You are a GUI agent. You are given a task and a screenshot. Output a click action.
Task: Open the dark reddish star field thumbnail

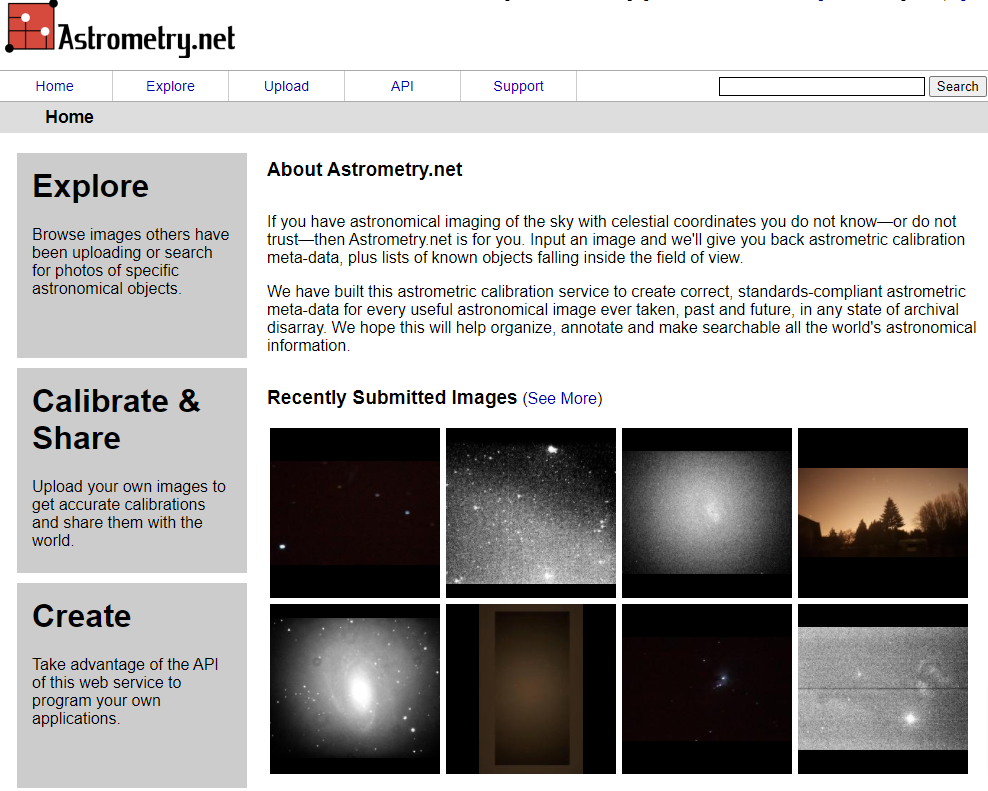click(x=355, y=513)
